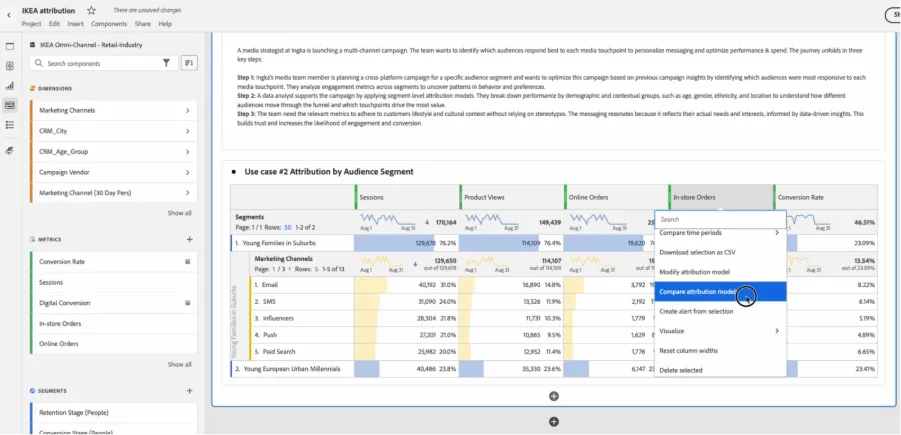Click Show all under Metrics
Screen dimensions: 901x435
pos(179,364)
